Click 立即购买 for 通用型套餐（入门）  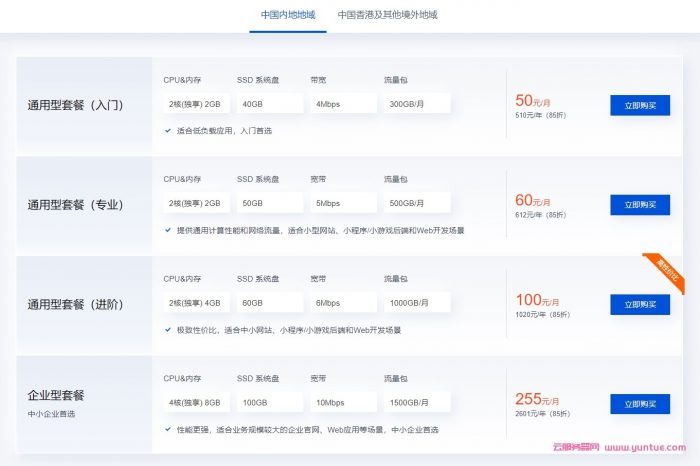pos(640,105)
